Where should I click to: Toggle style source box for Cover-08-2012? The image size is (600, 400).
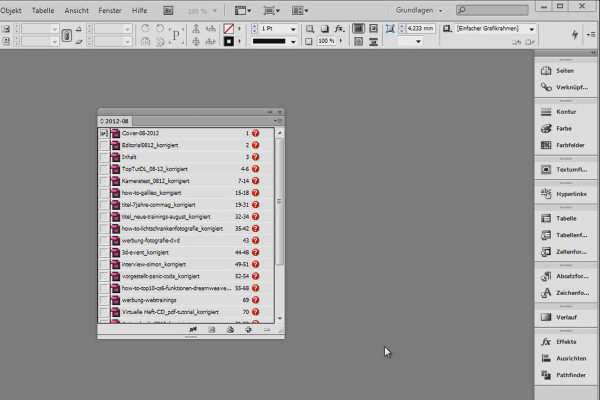[x=104, y=133]
